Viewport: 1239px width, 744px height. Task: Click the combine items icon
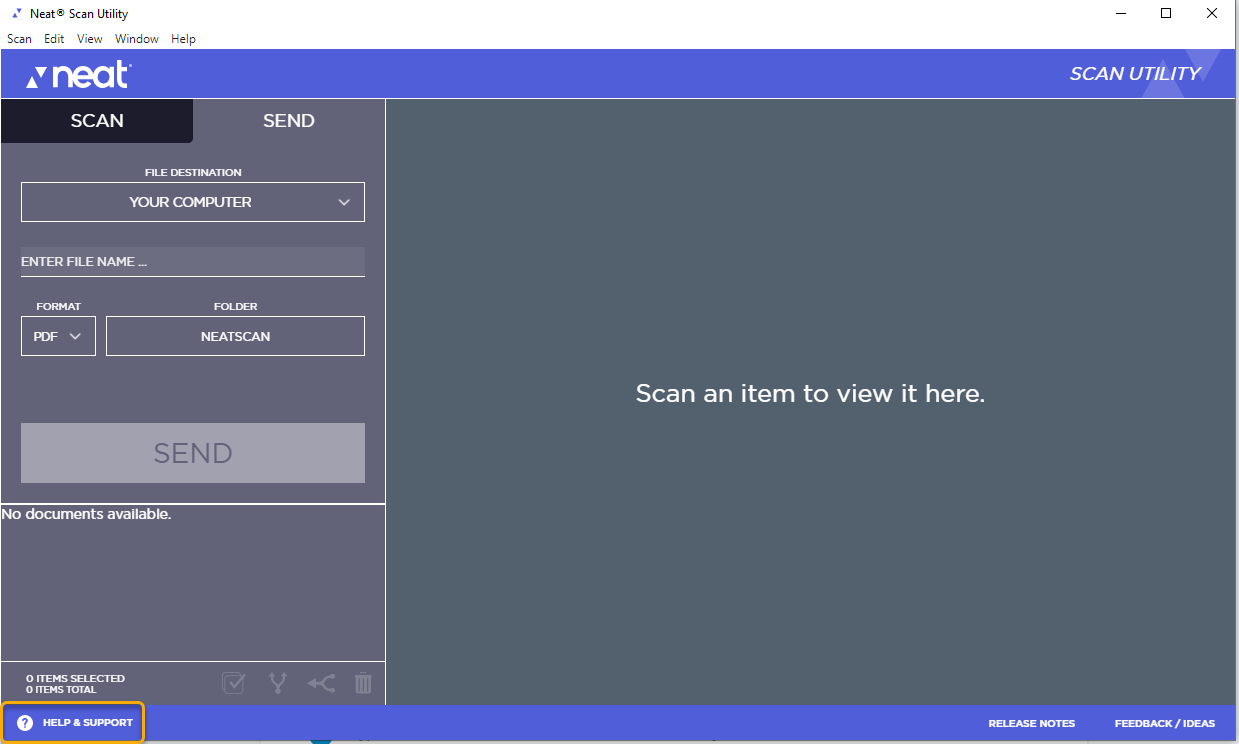pyautogui.click(x=321, y=683)
